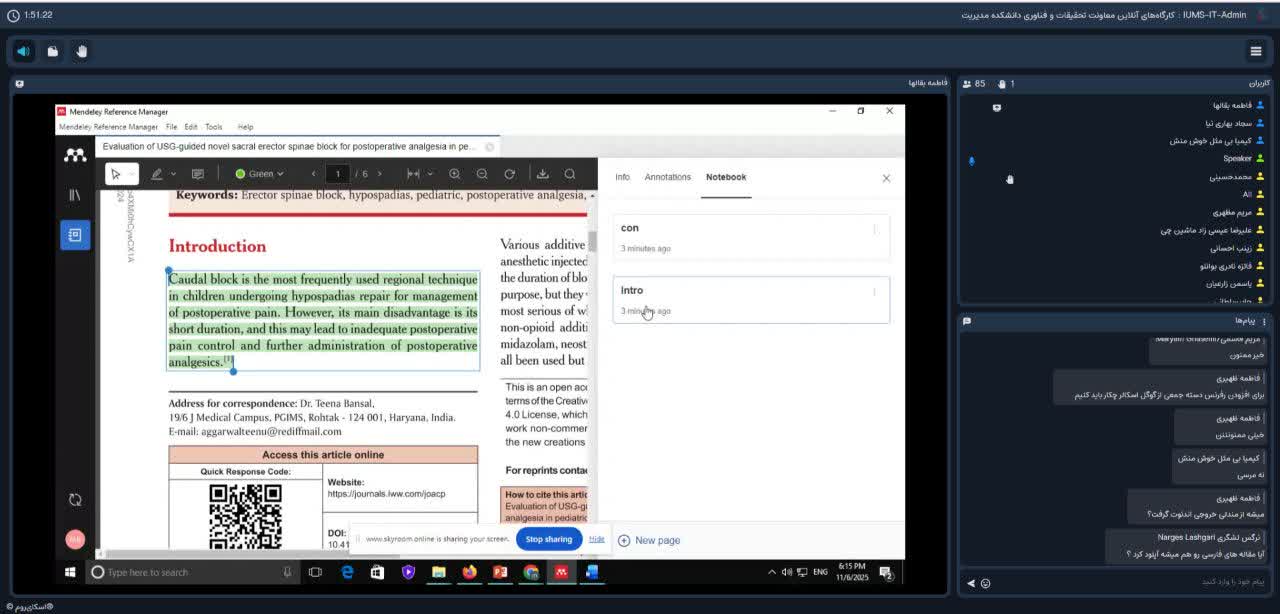Open the Tools menu
This screenshot has width=1280, height=614.
(214, 127)
